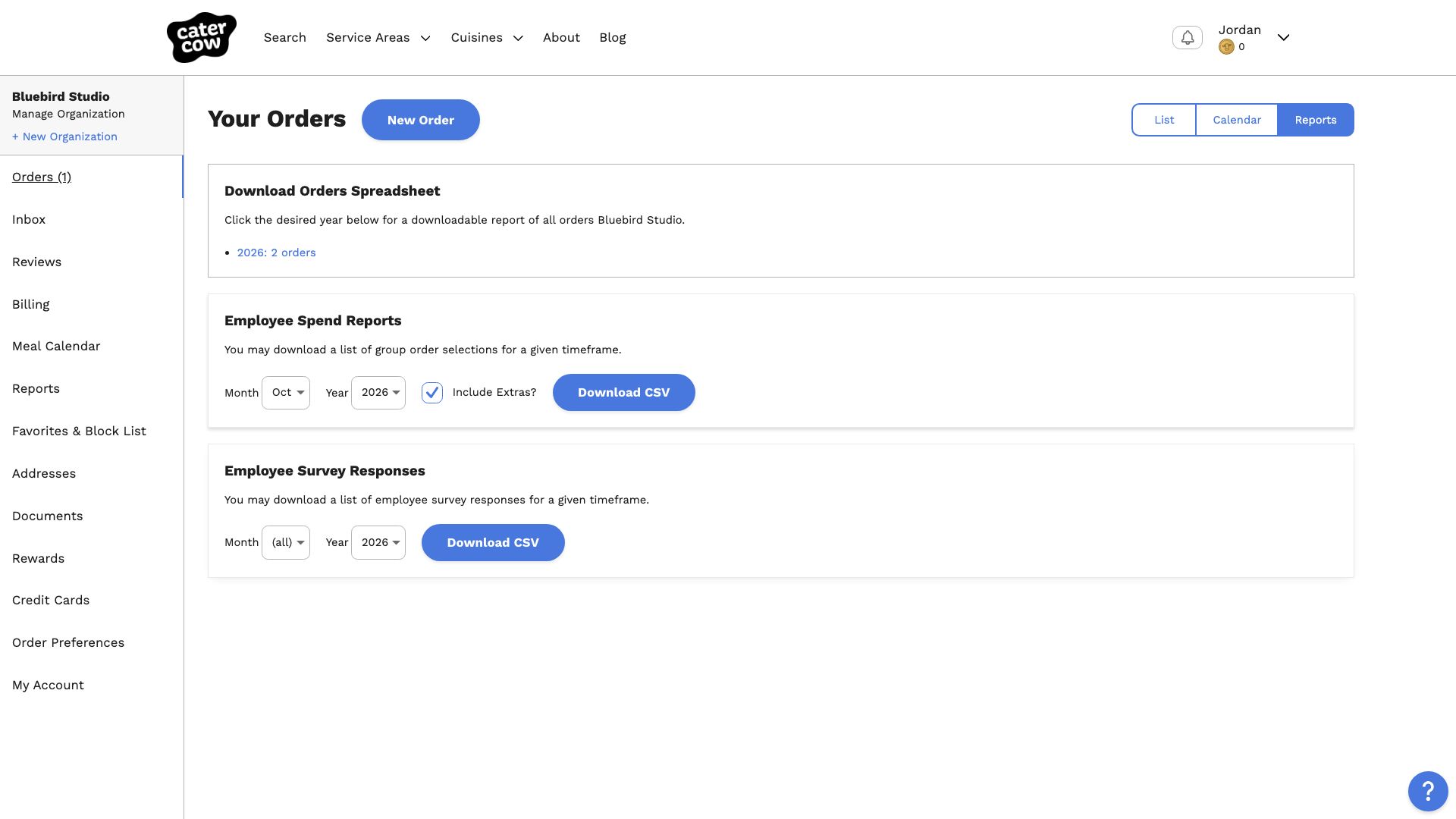This screenshot has width=1456, height=819.
Task: Click the gold coin rewards icon
Action: pos(1226,47)
